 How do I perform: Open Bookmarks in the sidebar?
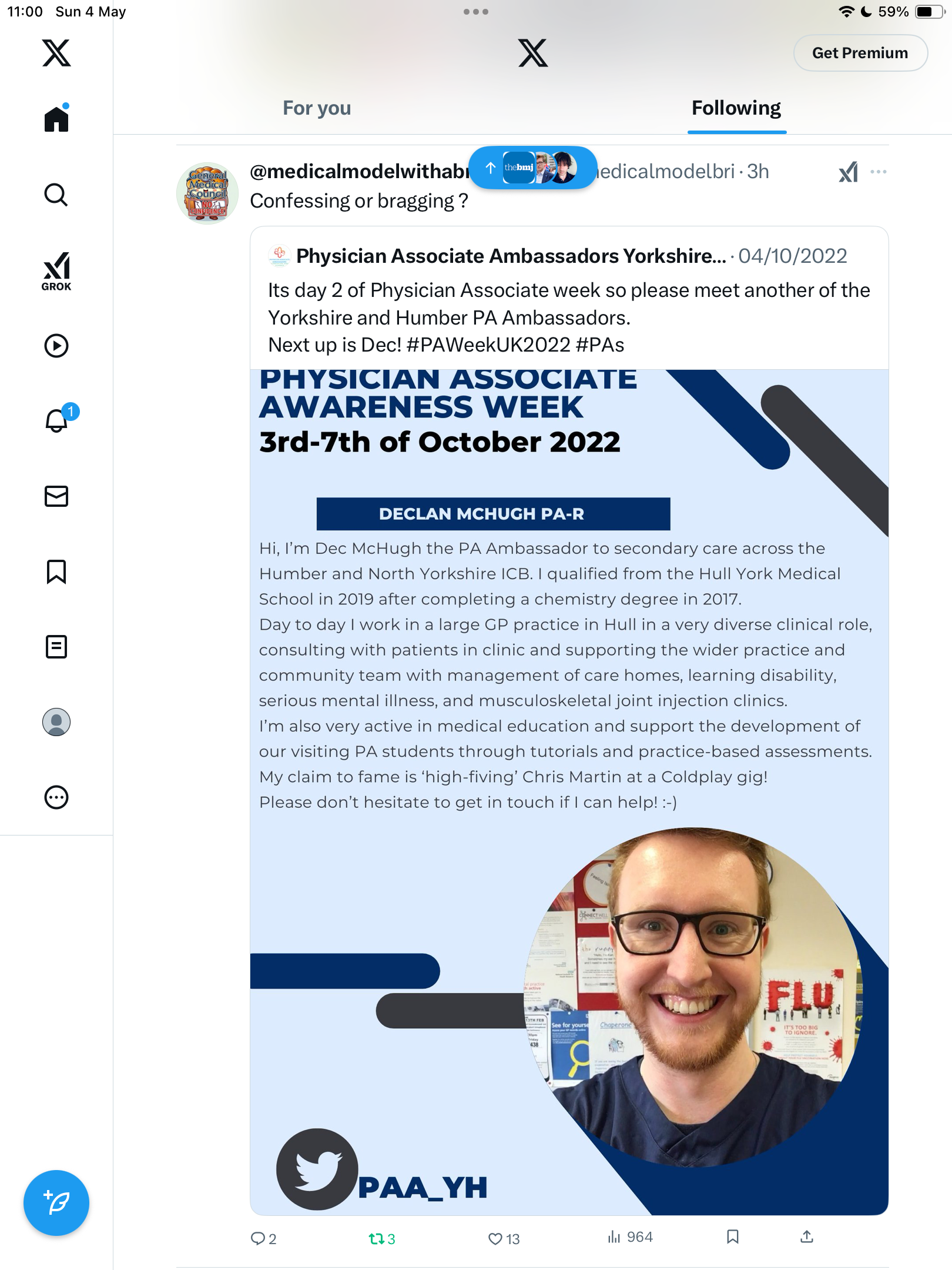coord(56,571)
